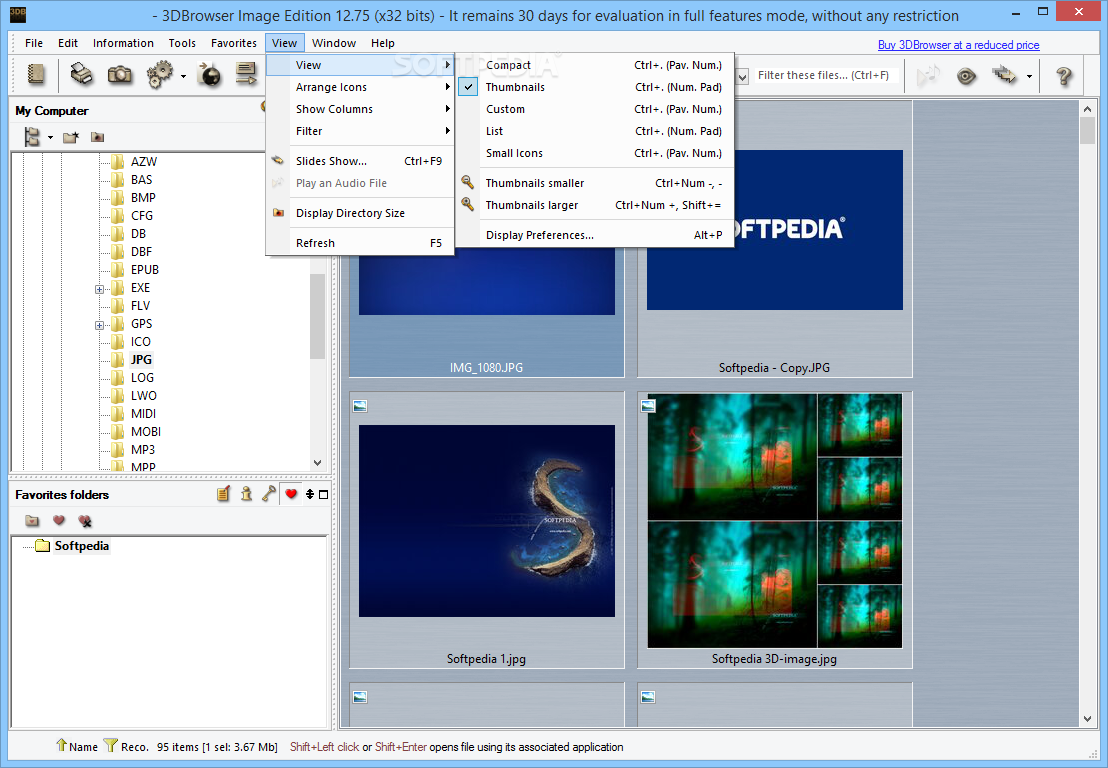Choose the Compact view mode
Viewport: 1108px width, 768px height.
coord(594,65)
